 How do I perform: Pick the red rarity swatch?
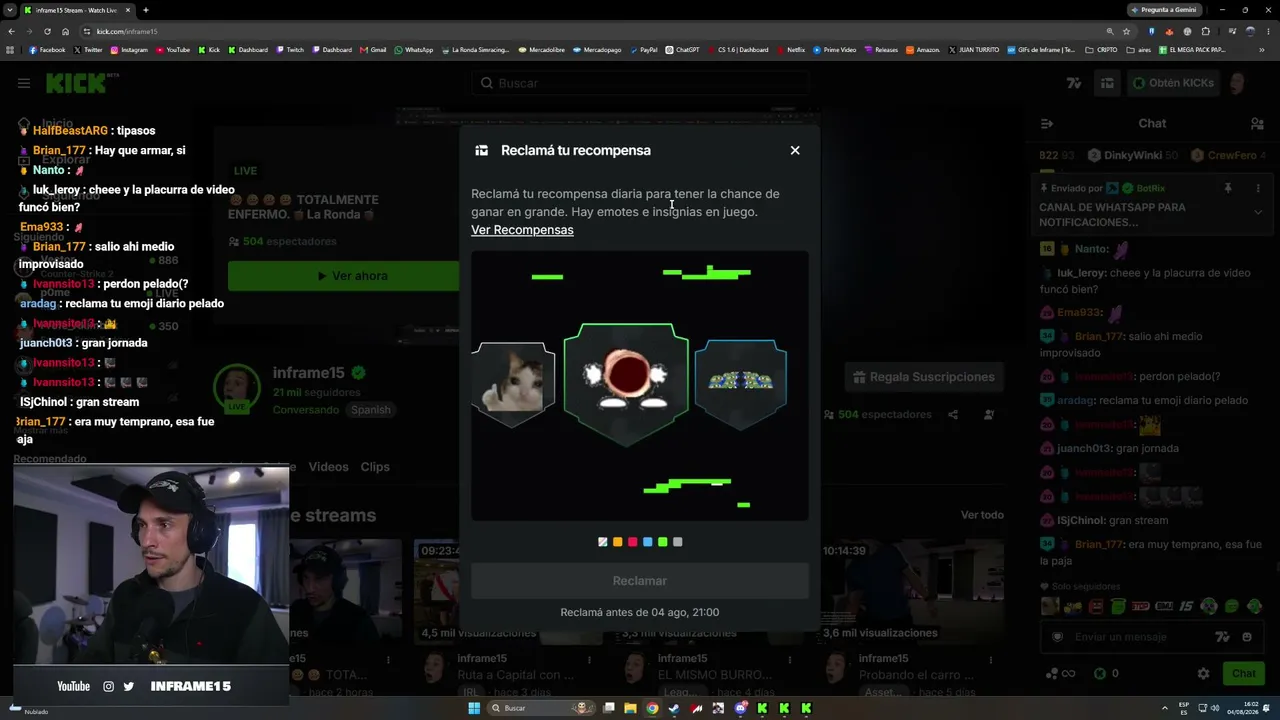click(x=632, y=542)
